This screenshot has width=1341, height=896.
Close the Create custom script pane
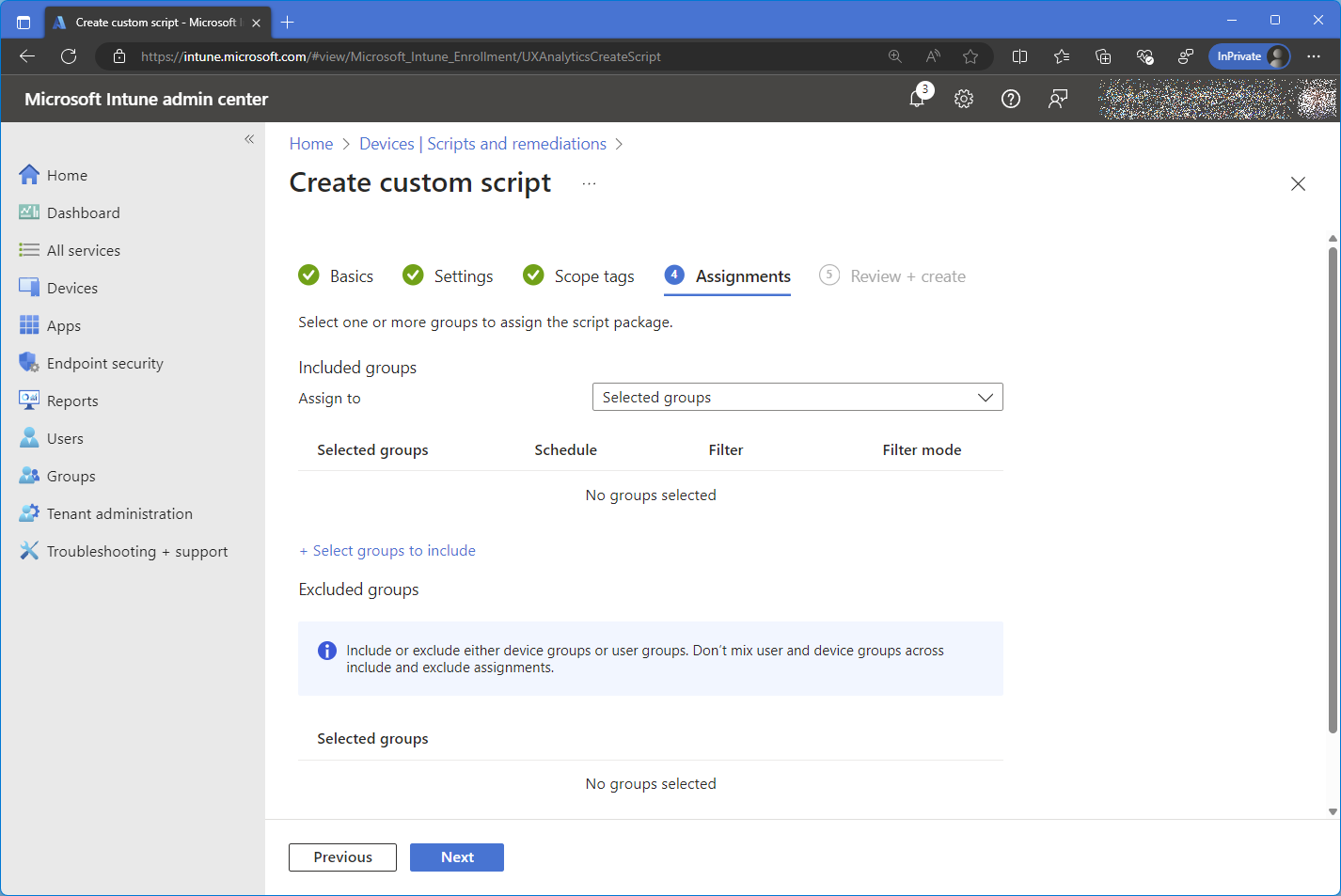(x=1298, y=184)
